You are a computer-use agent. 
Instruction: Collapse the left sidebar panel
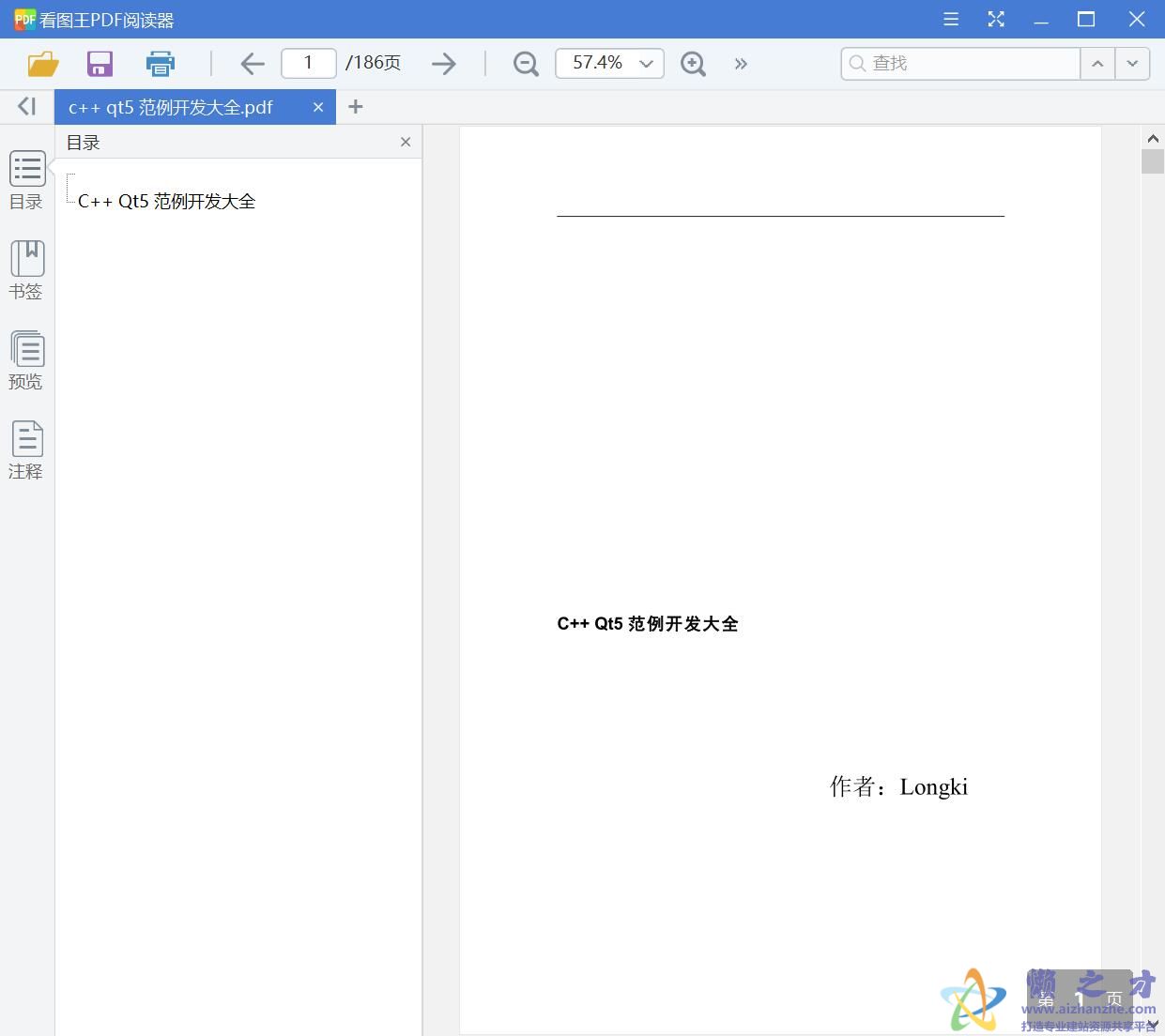coord(25,106)
